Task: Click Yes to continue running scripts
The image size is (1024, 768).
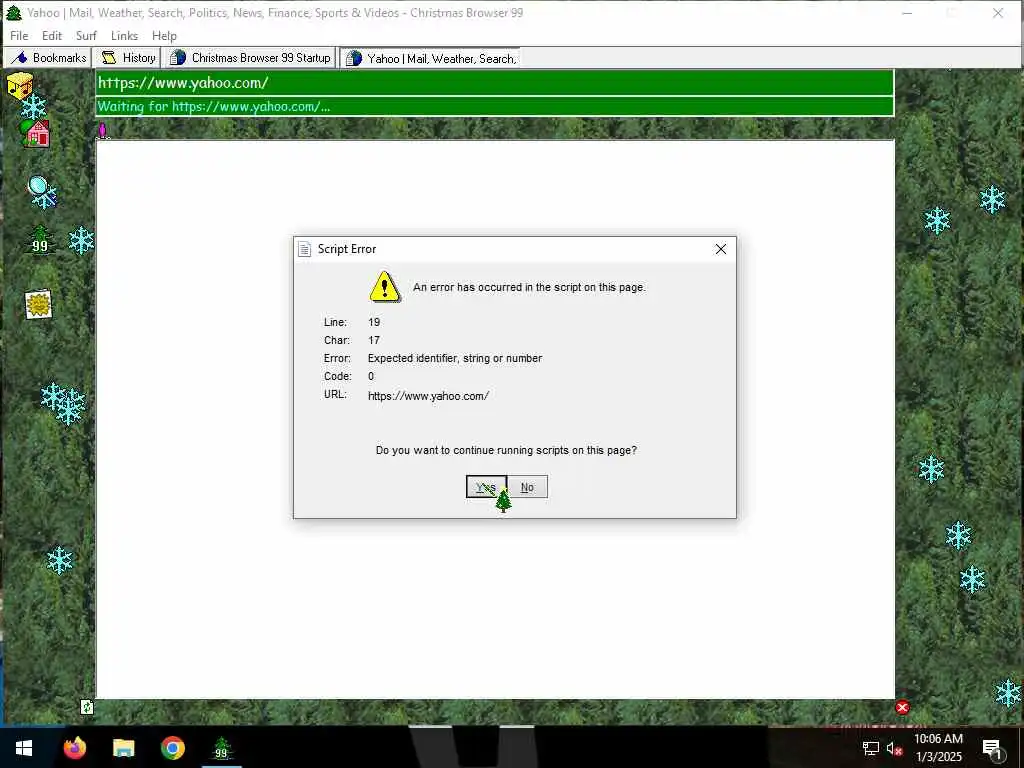Action: [x=486, y=487]
